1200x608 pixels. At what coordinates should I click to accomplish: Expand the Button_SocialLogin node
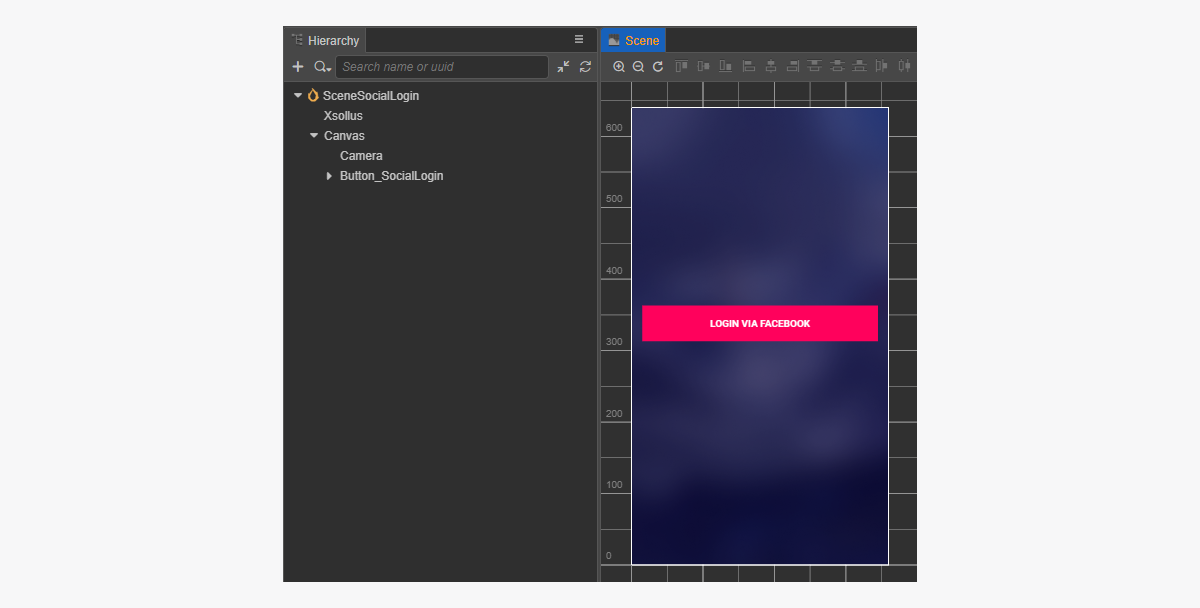(x=330, y=176)
